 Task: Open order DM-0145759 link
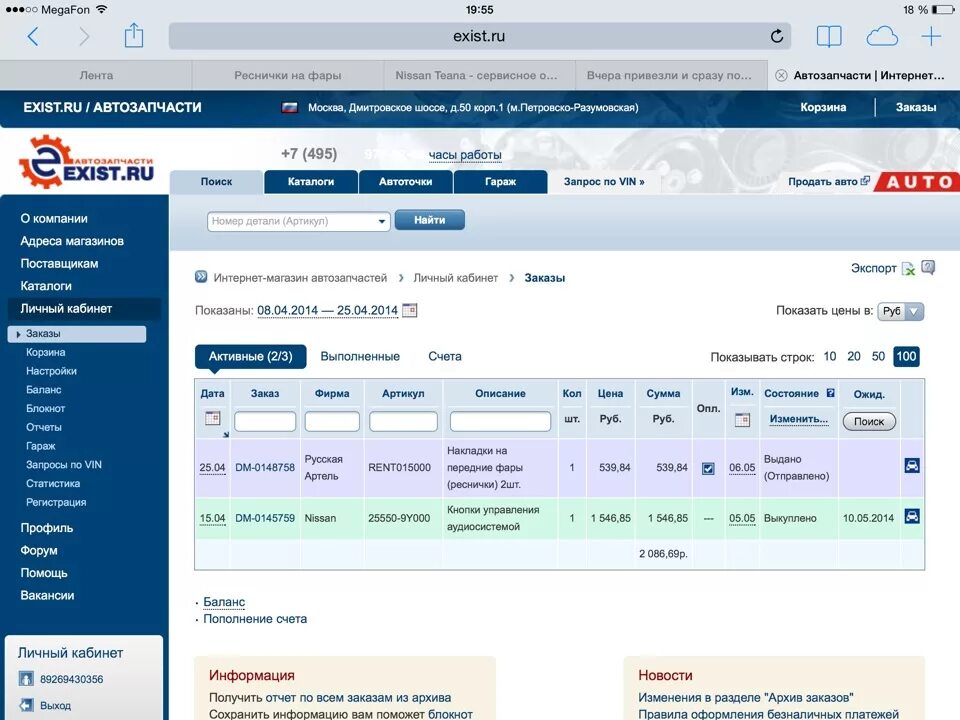click(264, 518)
